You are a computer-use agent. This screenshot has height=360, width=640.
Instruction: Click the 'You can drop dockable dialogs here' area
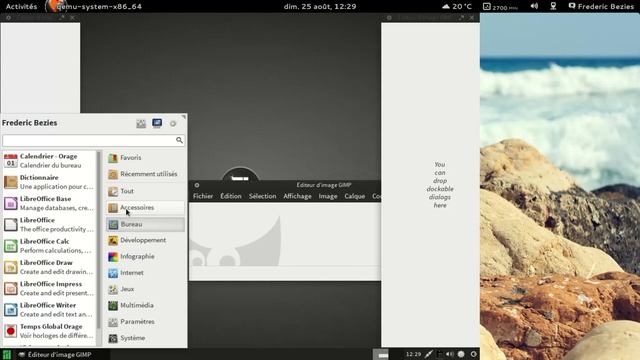coord(440,185)
